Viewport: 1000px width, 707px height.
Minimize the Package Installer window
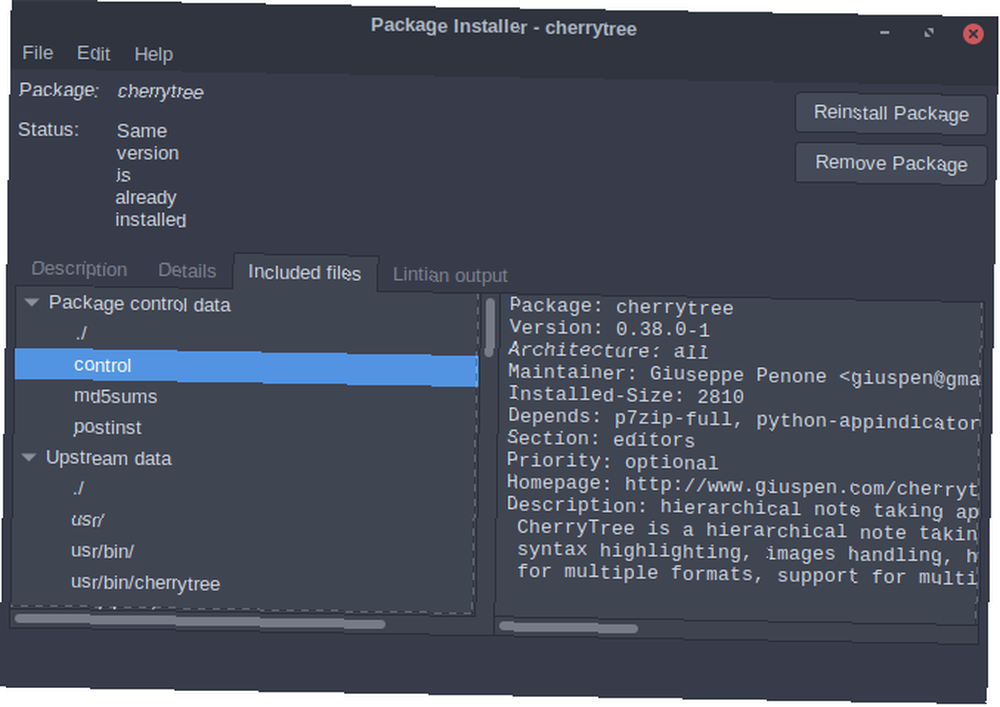point(885,32)
